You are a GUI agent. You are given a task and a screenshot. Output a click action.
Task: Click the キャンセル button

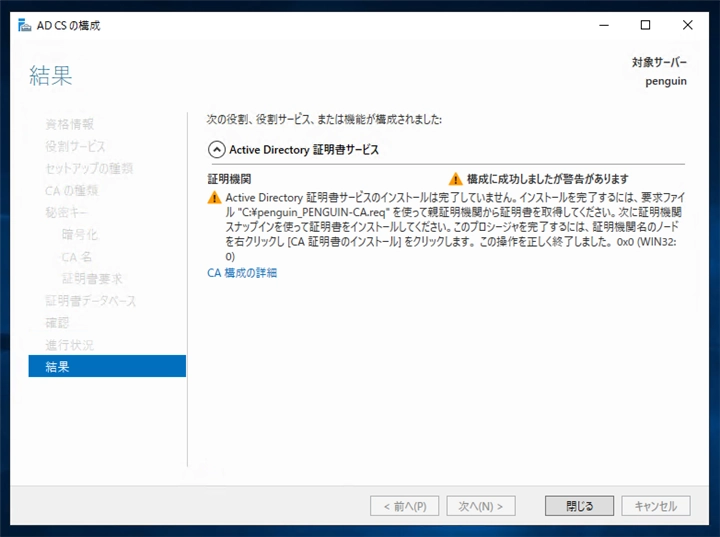click(x=656, y=506)
